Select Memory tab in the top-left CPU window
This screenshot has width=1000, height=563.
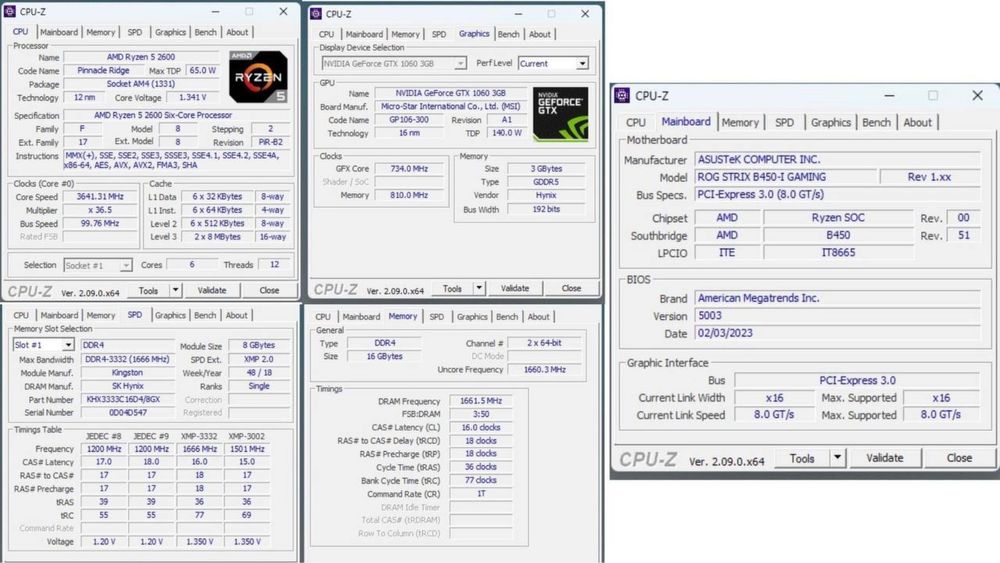click(x=101, y=32)
